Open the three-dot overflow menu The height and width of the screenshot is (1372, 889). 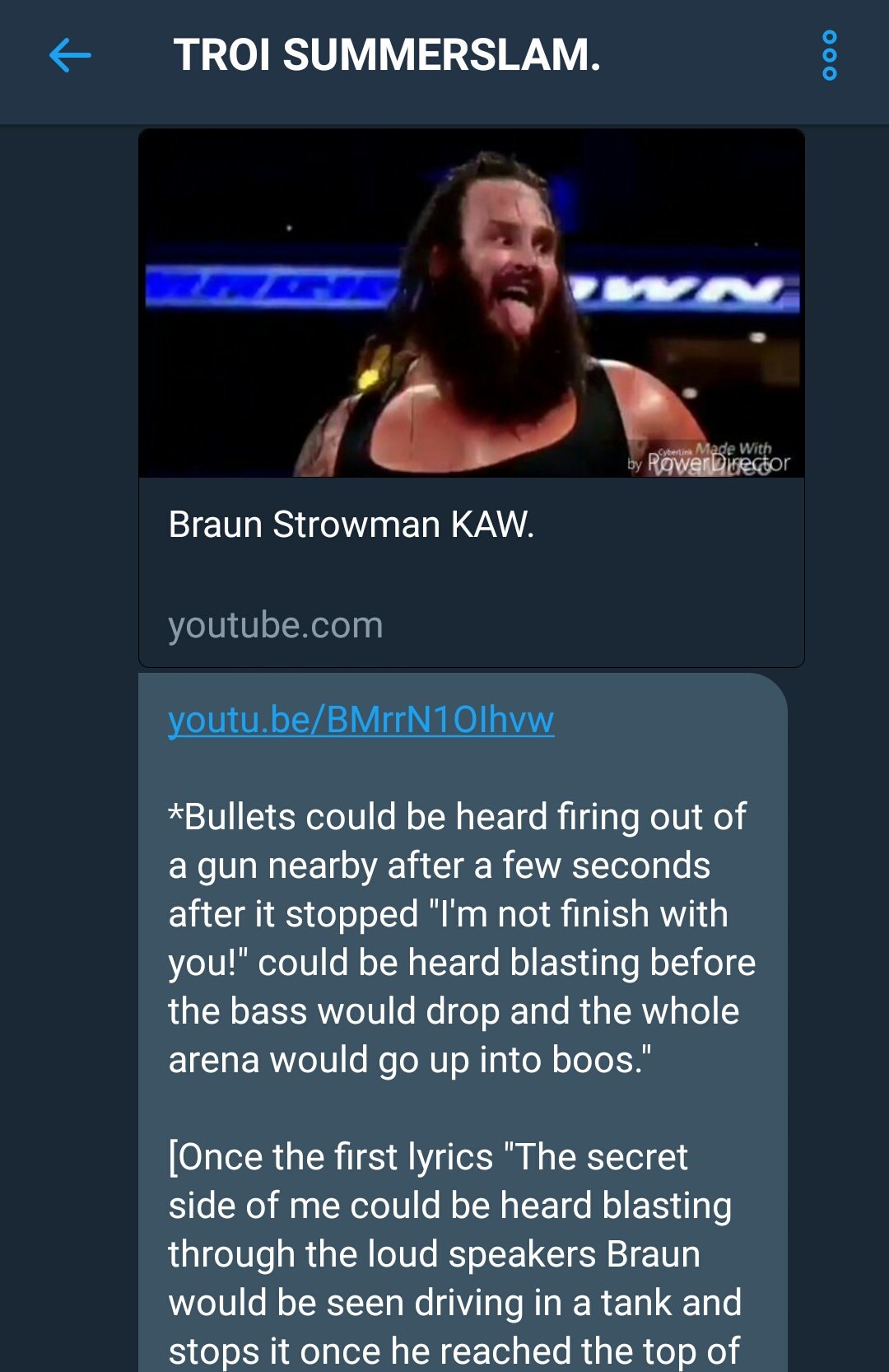830,56
